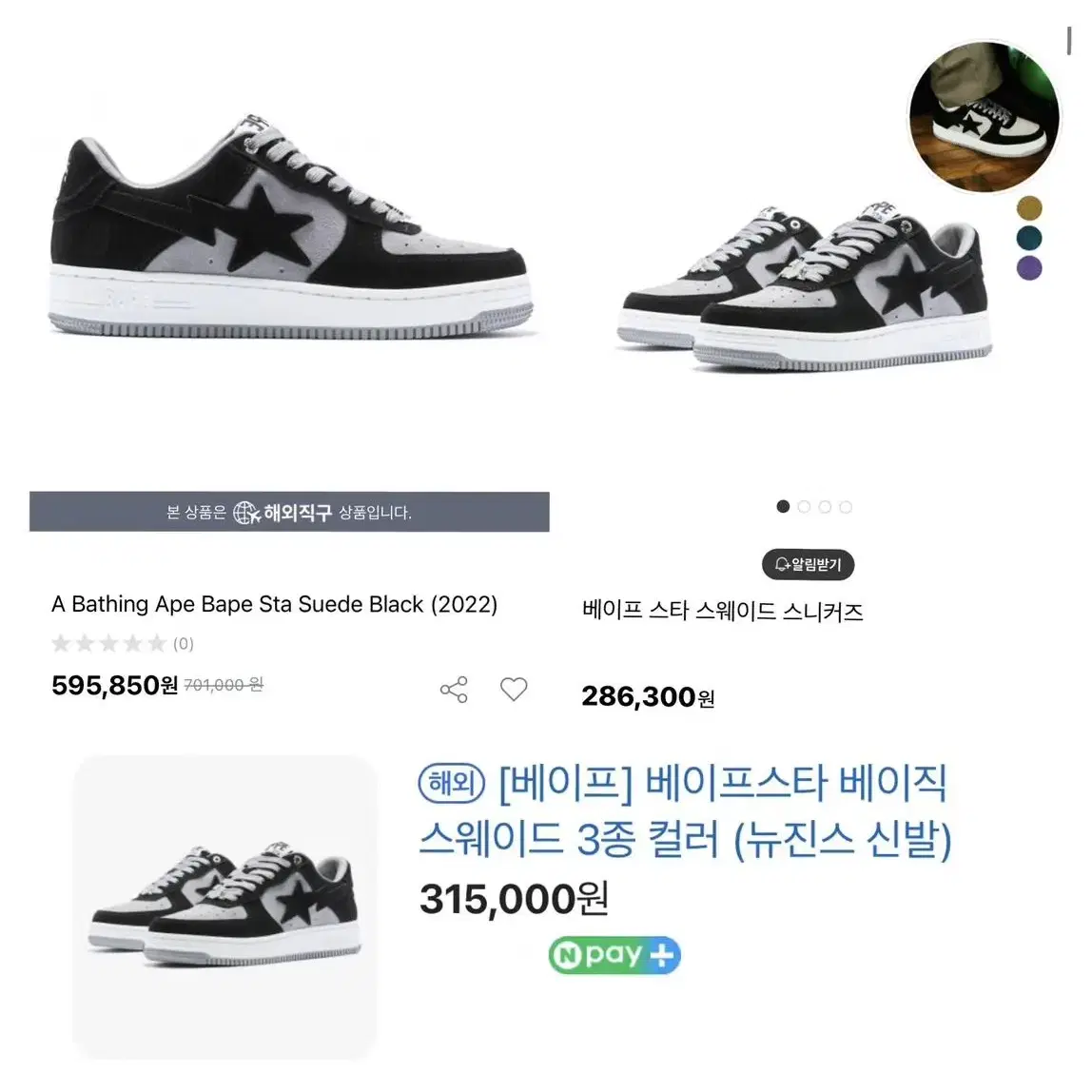Open the 베이프 스타 스웨이드 스니커즈 product title
This screenshot has width=1092, height=1092.
[x=722, y=612]
